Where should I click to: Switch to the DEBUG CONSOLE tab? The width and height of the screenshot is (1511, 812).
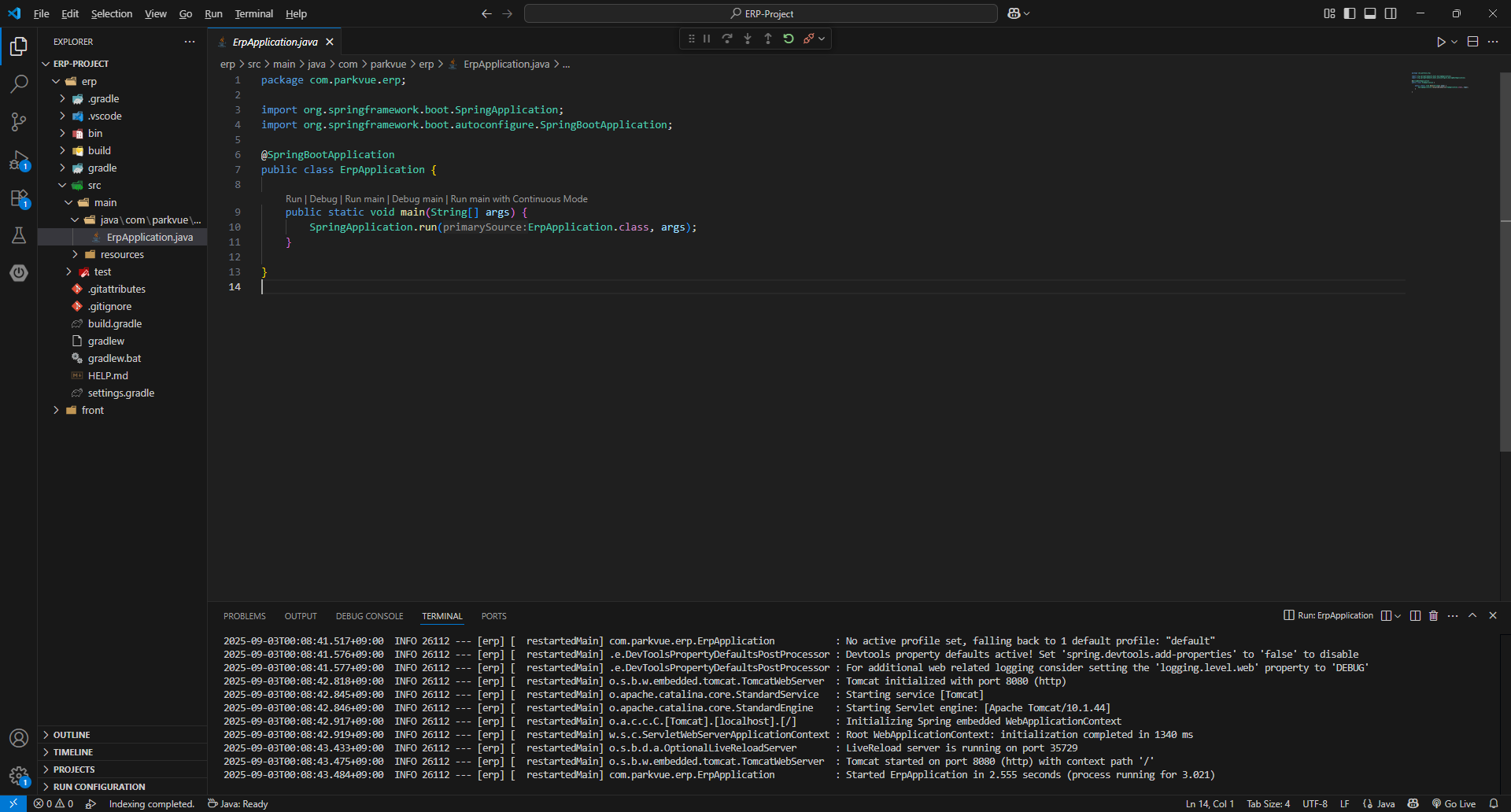(369, 616)
